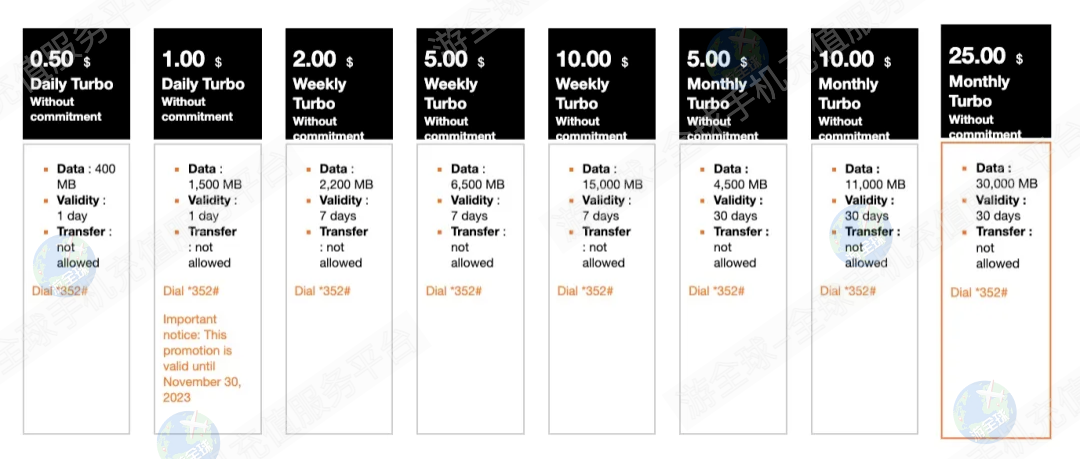Pick the 5.00 $ Monthly Turbo plan header
Viewport: 1080px width, 459px height.
pos(733,84)
